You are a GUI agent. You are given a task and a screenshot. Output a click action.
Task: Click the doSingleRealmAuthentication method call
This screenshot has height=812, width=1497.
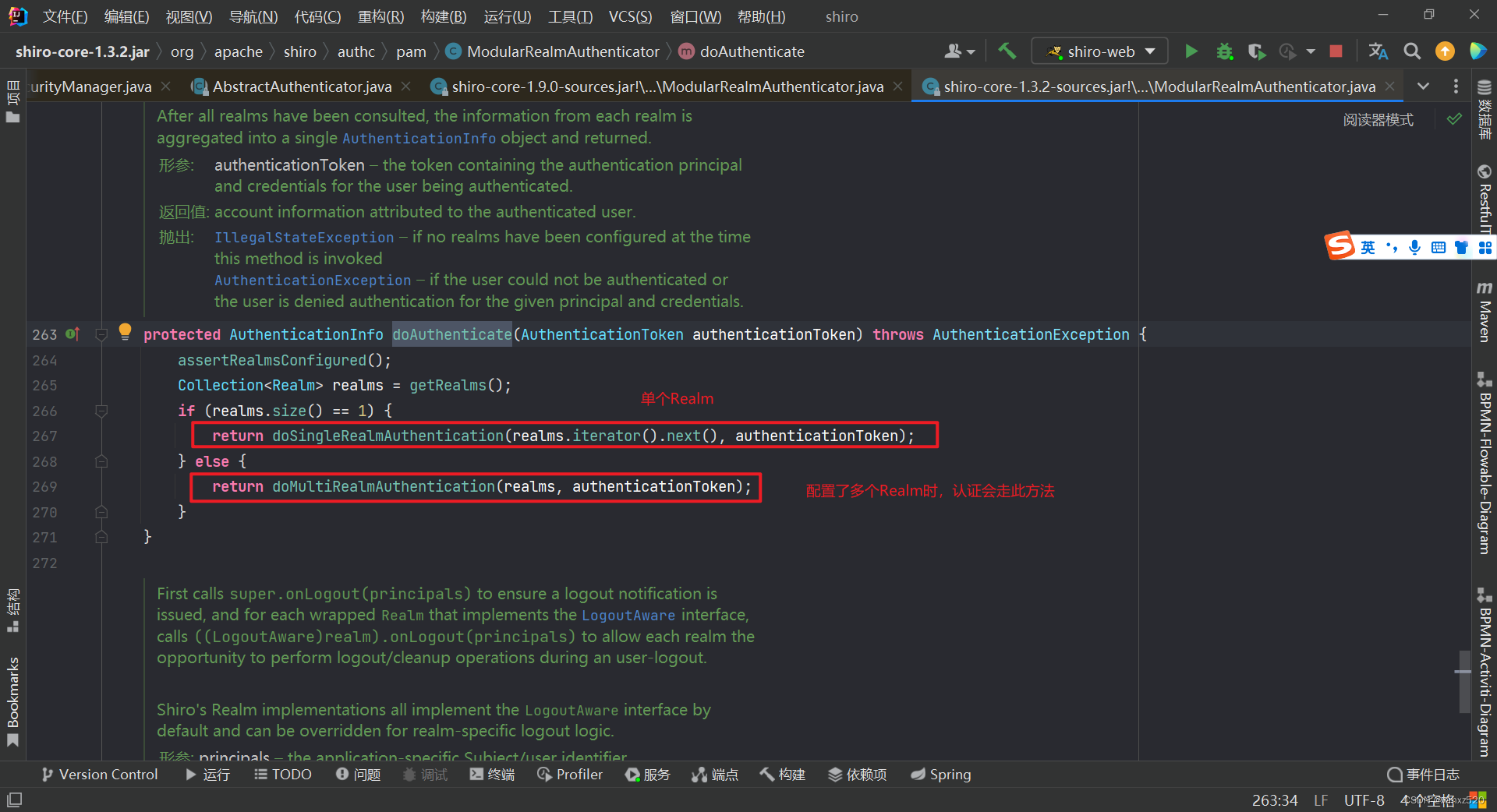pos(388,436)
